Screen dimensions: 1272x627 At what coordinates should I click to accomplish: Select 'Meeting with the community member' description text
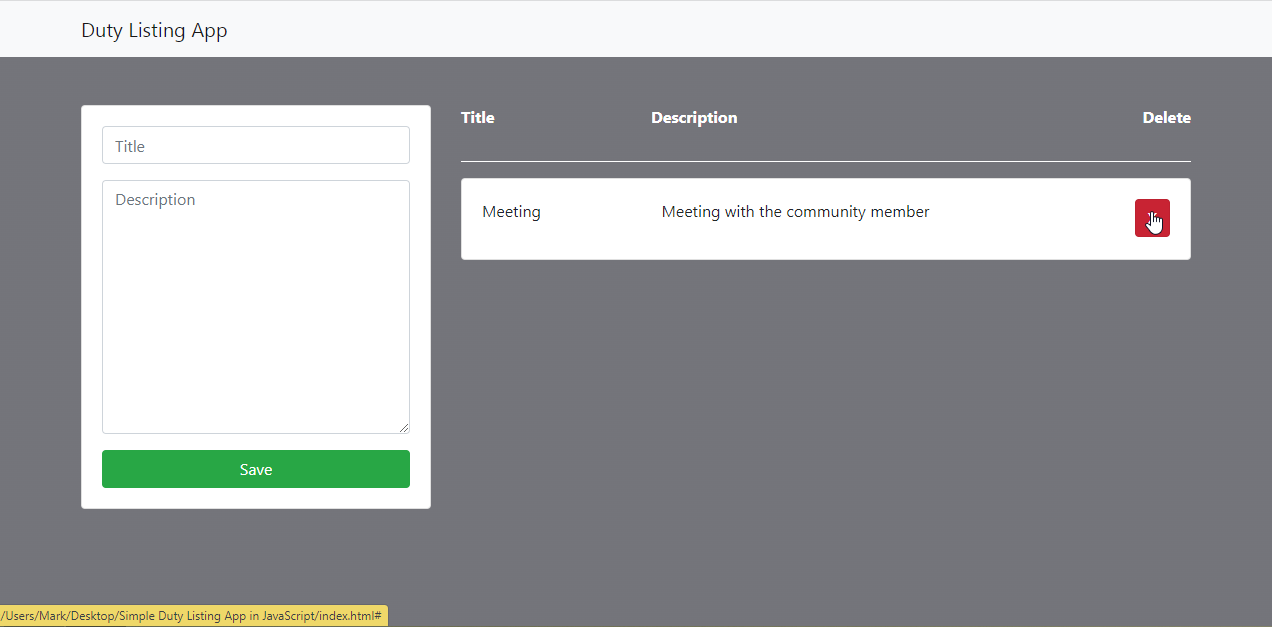[x=795, y=212]
